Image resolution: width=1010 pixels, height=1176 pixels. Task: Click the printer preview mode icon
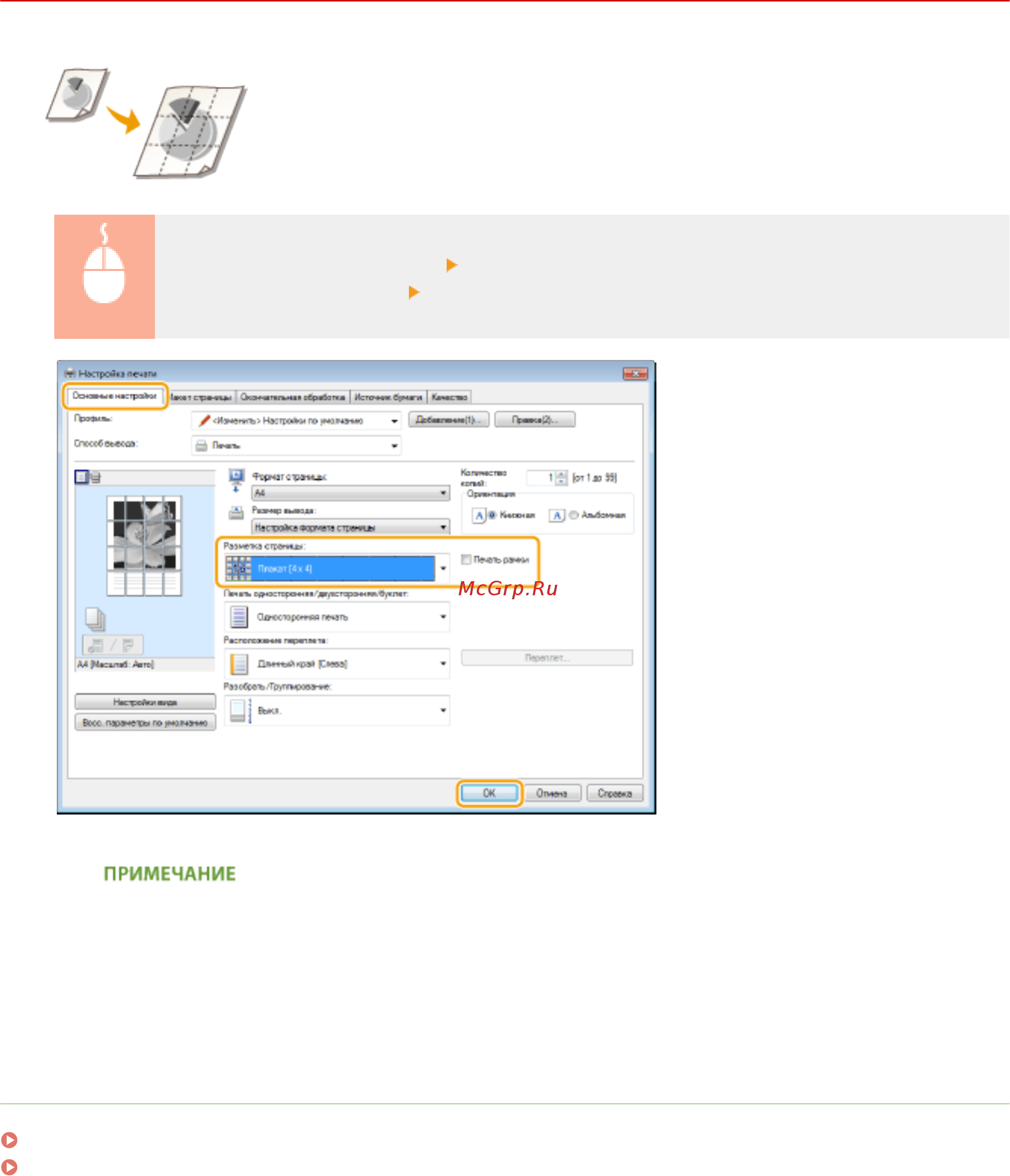(x=96, y=477)
